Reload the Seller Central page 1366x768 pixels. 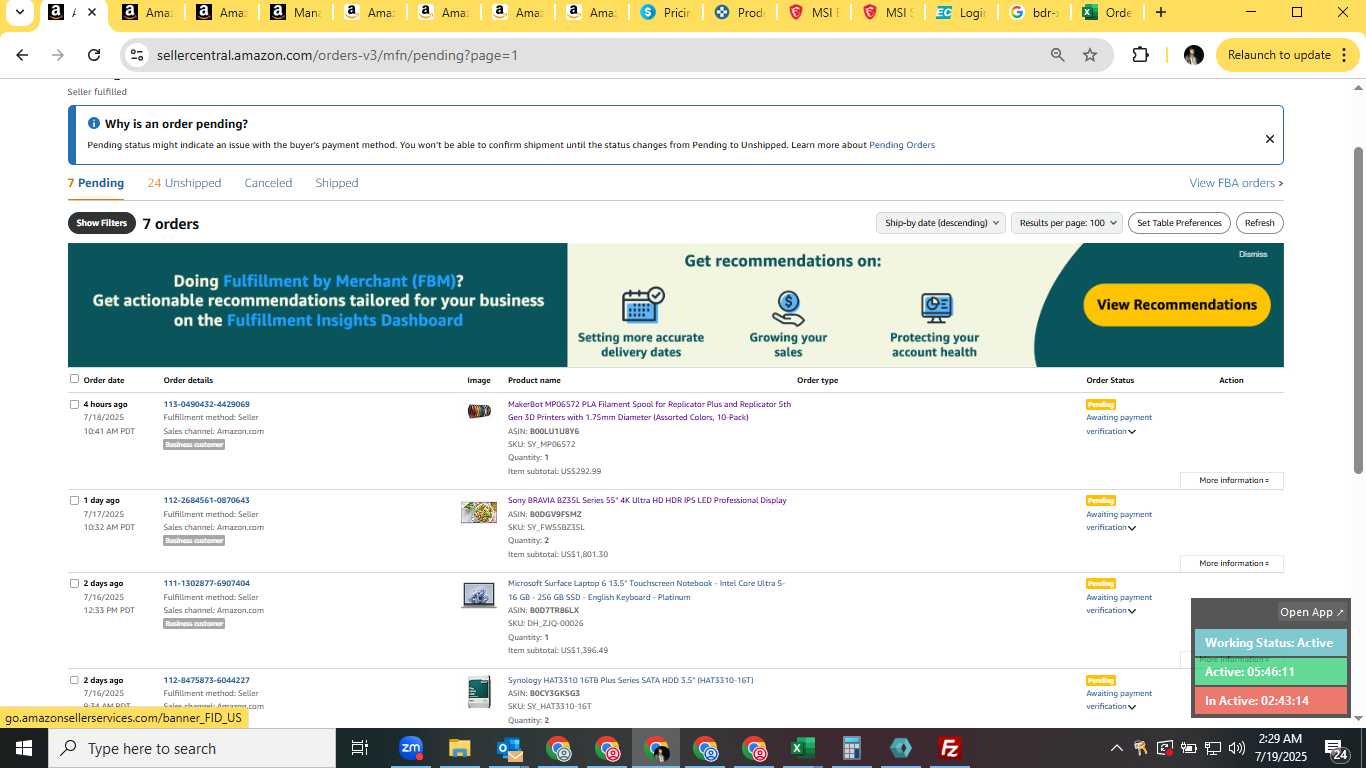(x=94, y=55)
